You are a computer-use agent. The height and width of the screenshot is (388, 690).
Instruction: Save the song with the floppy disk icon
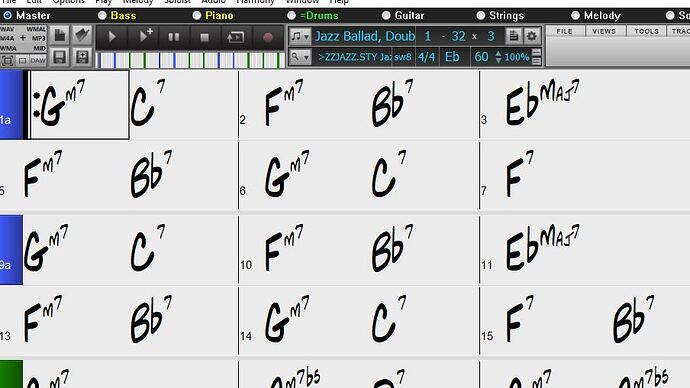[60, 57]
